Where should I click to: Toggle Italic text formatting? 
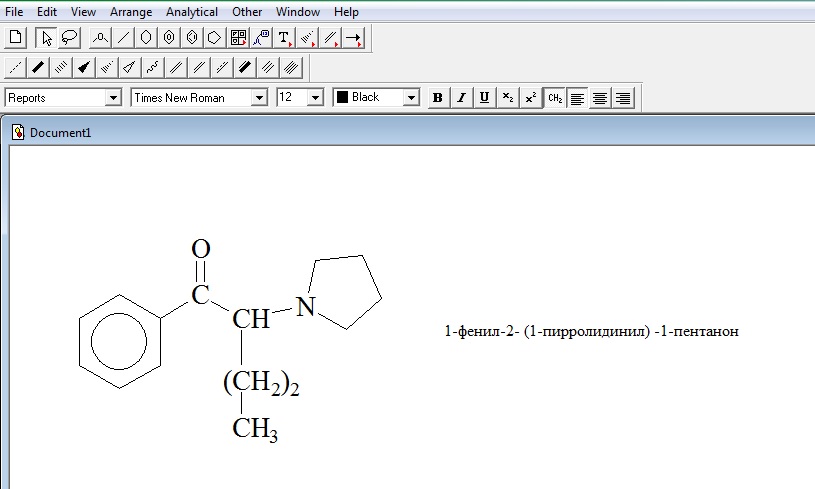pyautogui.click(x=461, y=98)
